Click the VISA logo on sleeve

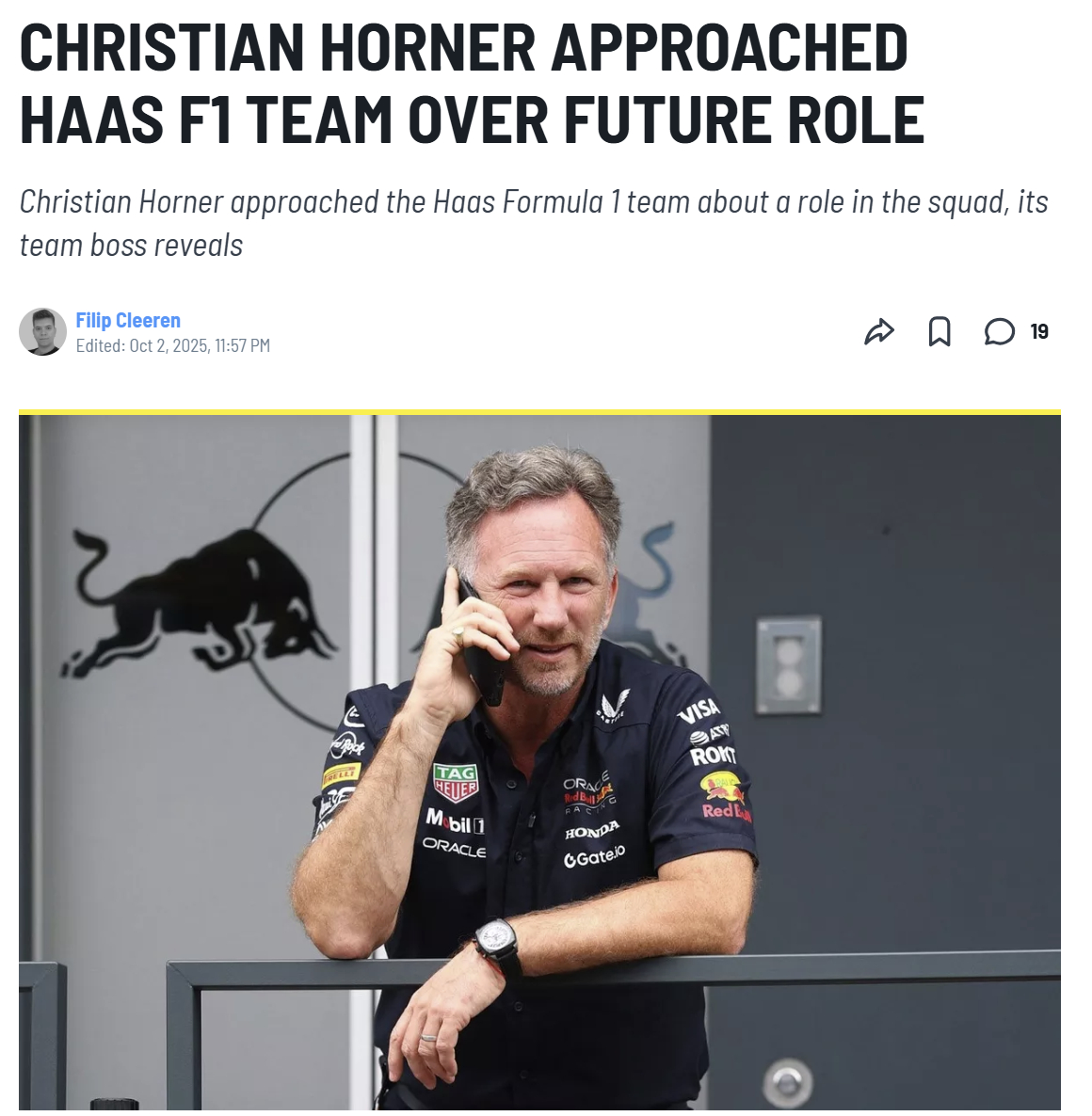(x=699, y=710)
